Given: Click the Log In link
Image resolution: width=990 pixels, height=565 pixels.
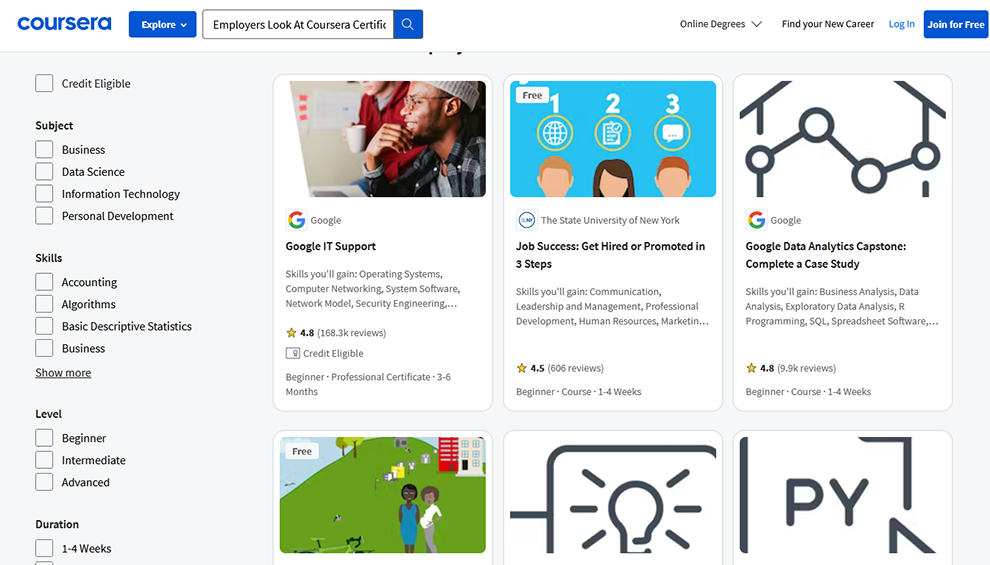Looking at the screenshot, I should click(x=902, y=24).
